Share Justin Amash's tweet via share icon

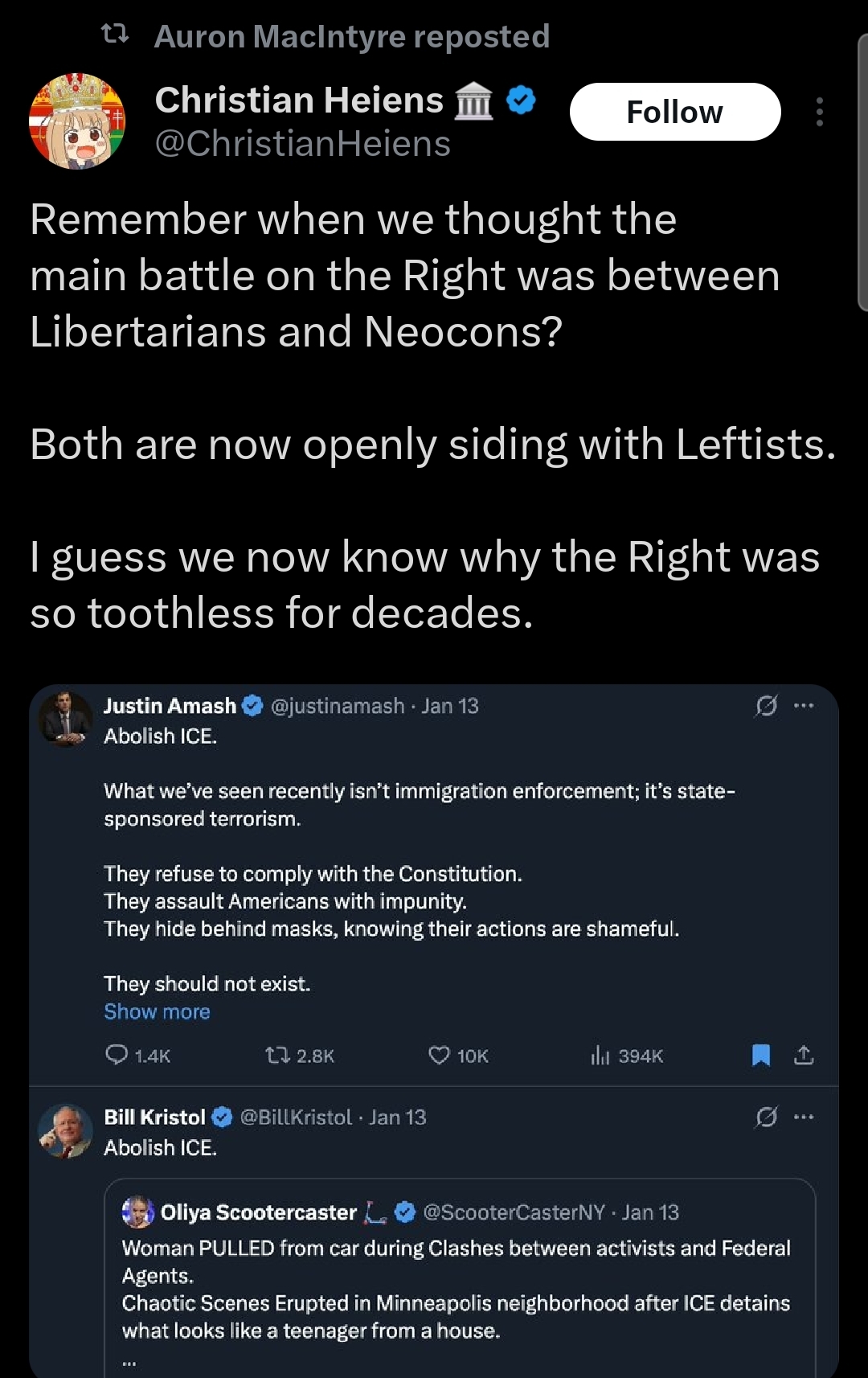[804, 1055]
